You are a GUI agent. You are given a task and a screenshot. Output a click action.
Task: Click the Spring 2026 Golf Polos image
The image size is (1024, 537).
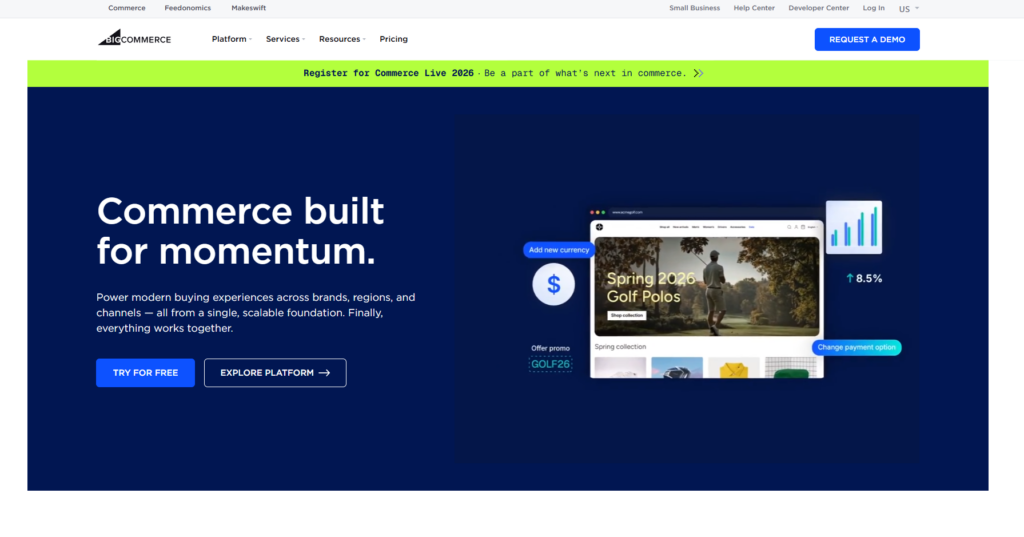[707, 286]
